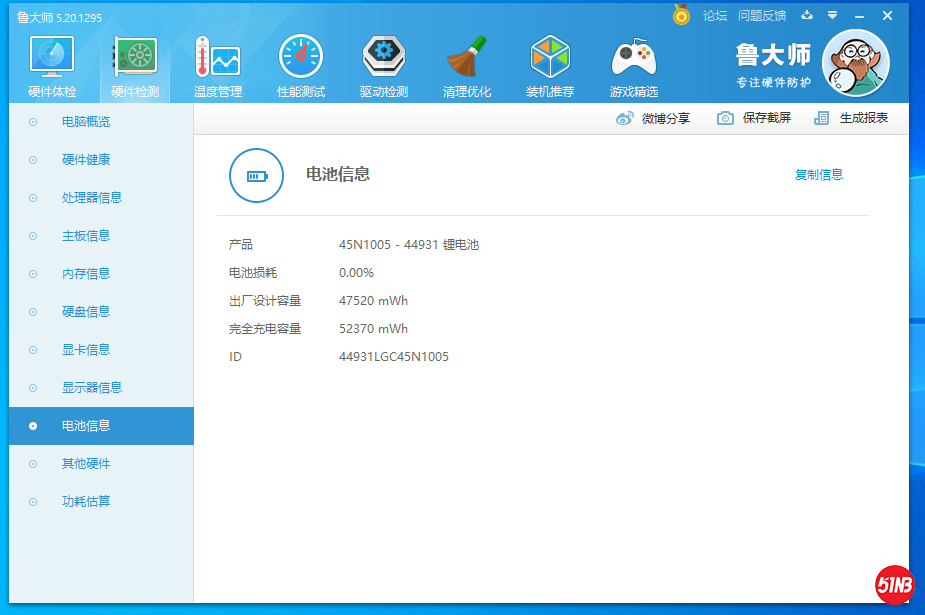Open the 性能测试 gauge icon
Image resolution: width=925 pixels, height=615 pixels.
(300, 58)
